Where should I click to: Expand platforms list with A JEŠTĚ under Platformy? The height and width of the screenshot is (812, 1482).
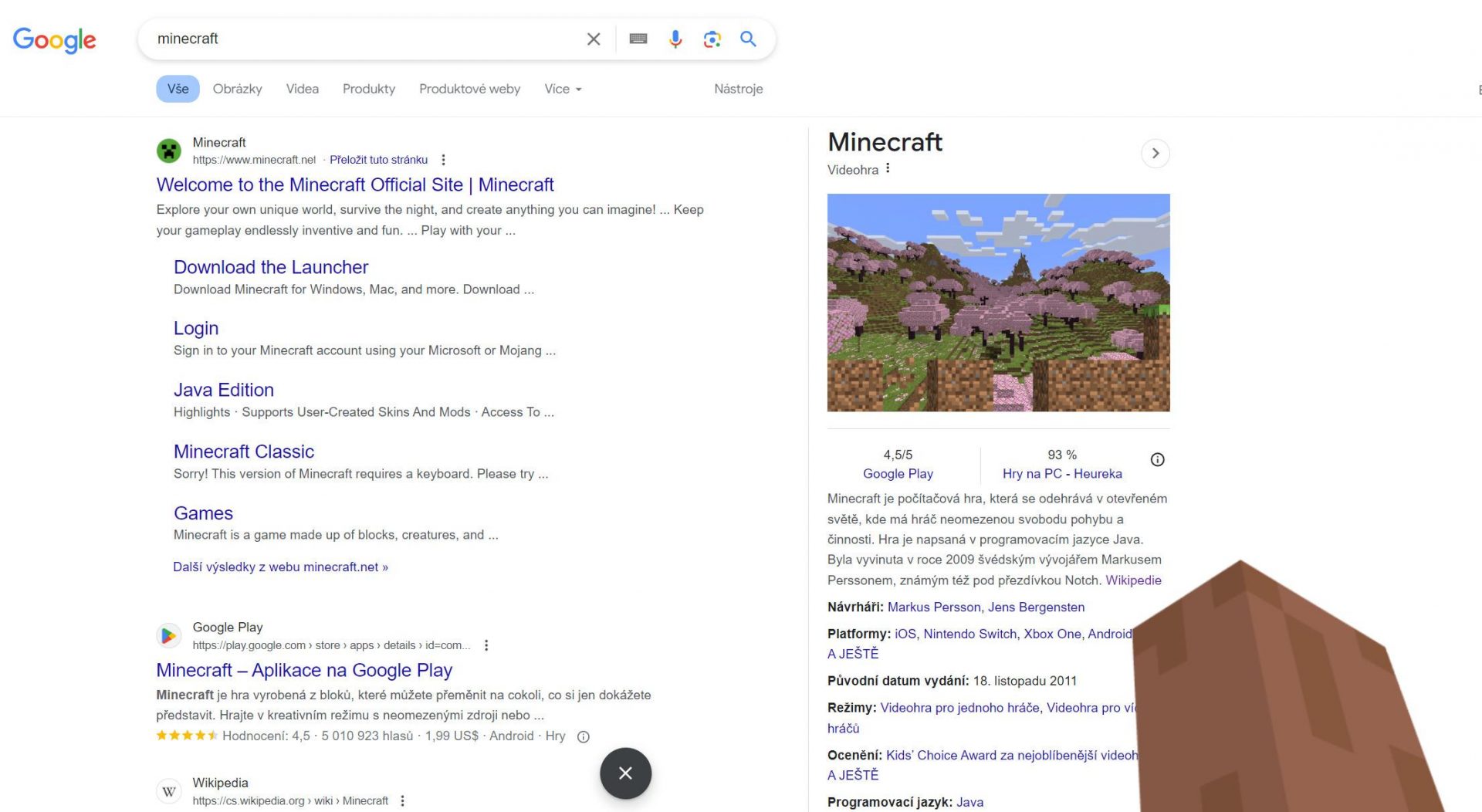[853, 654]
